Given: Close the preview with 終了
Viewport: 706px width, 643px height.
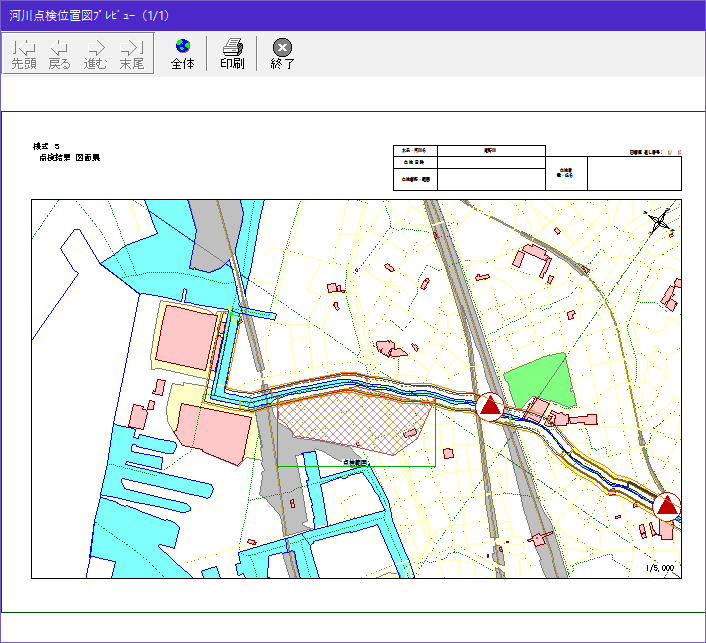Looking at the screenshot, I should 283,53.
